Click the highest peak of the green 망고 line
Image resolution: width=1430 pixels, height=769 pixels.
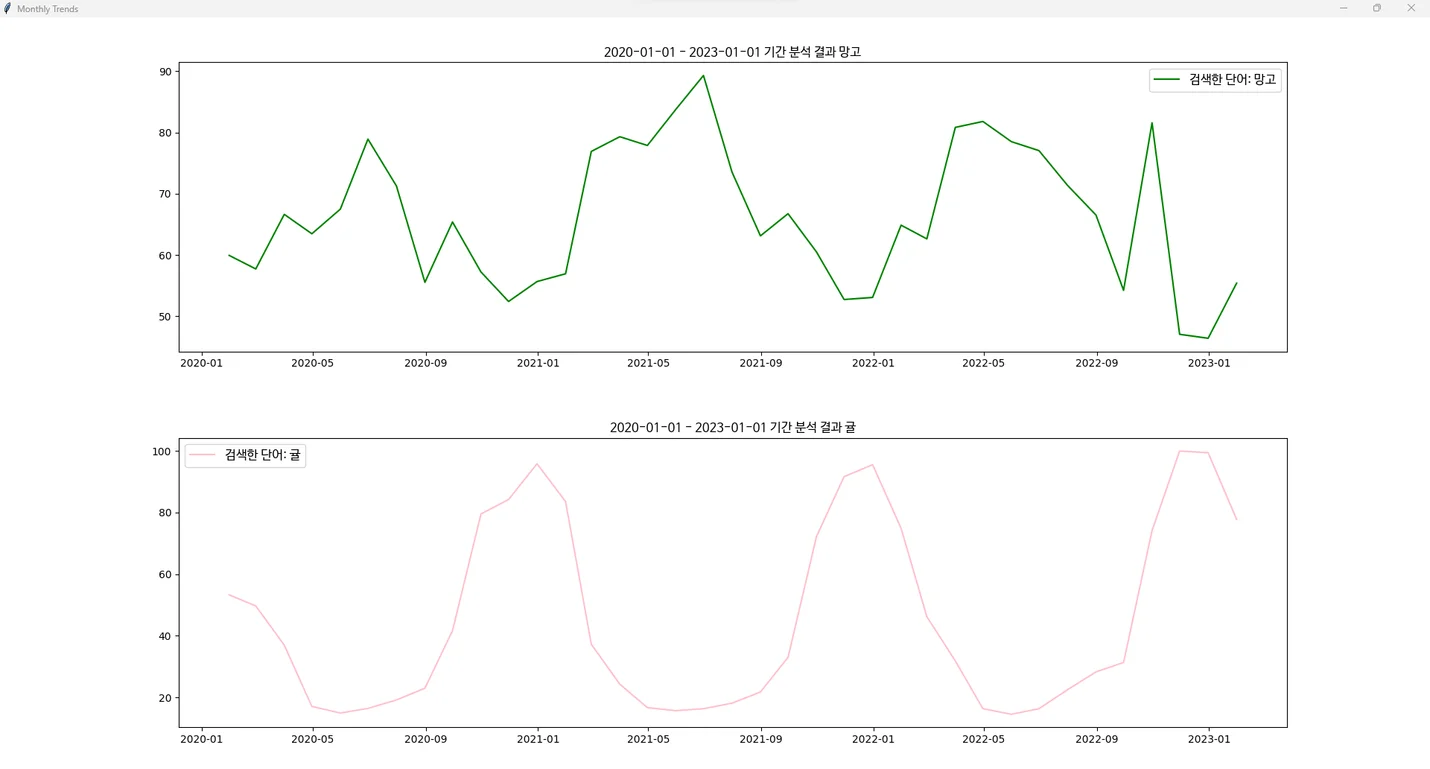pyautogui.click(x=703, y=76)
